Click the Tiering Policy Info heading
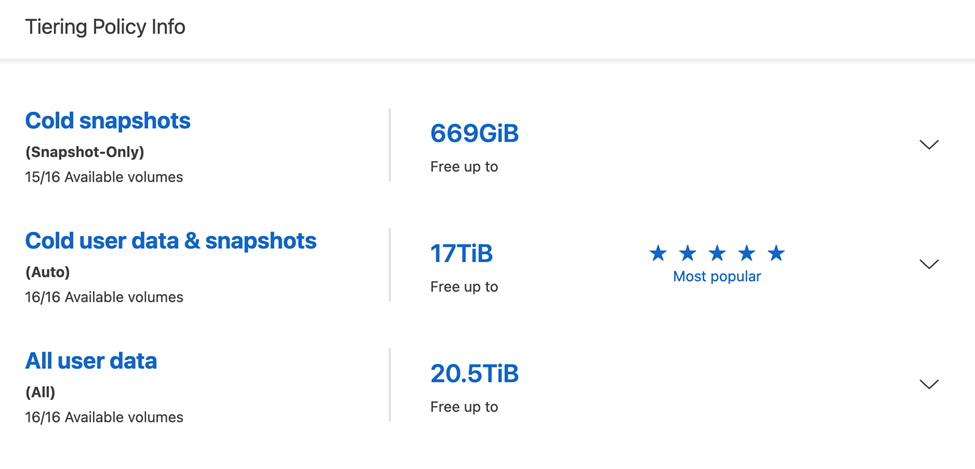The image size is (975, 469). (x=105, y=27)
